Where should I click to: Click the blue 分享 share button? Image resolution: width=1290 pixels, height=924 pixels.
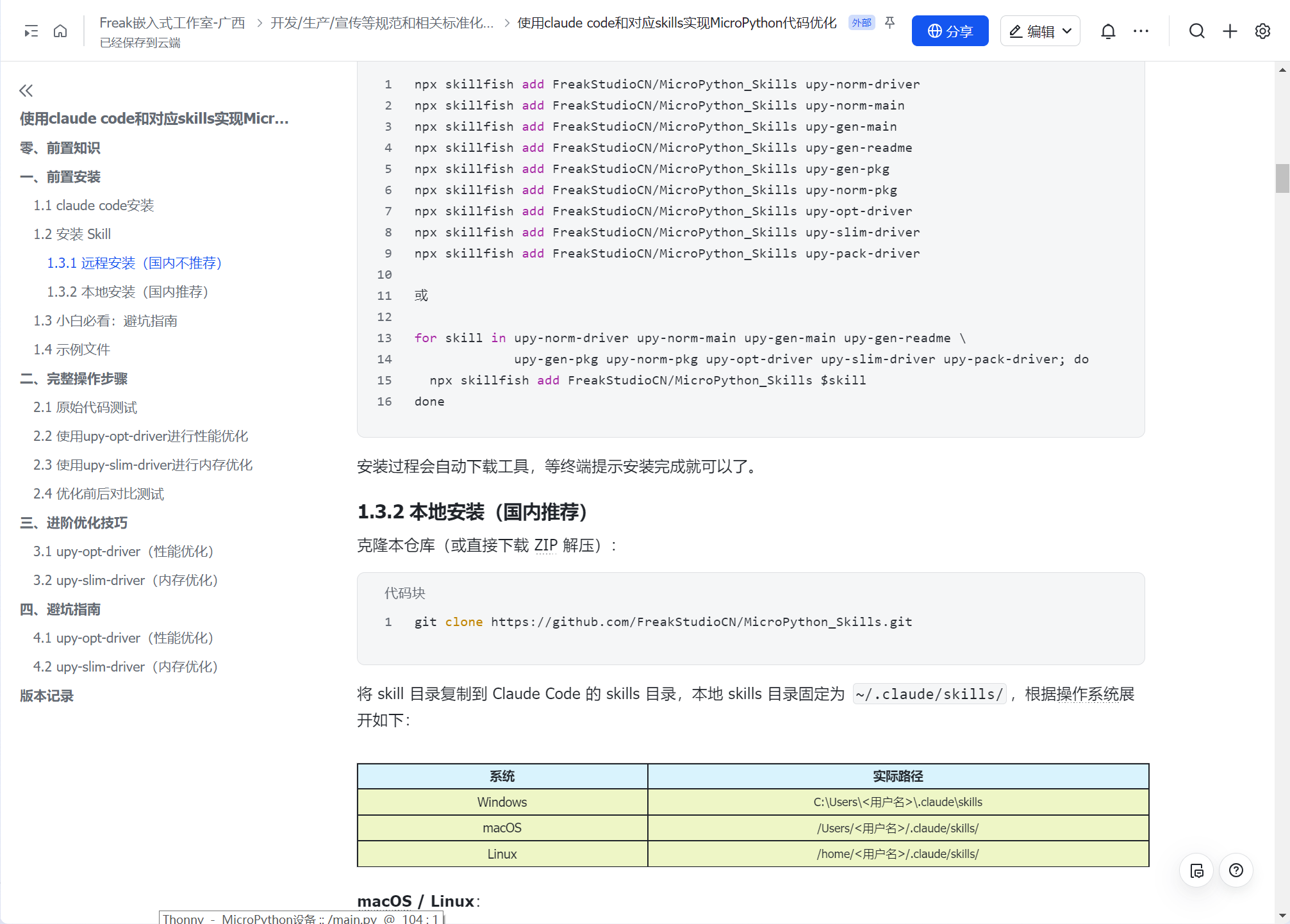(x=950, y=31)
